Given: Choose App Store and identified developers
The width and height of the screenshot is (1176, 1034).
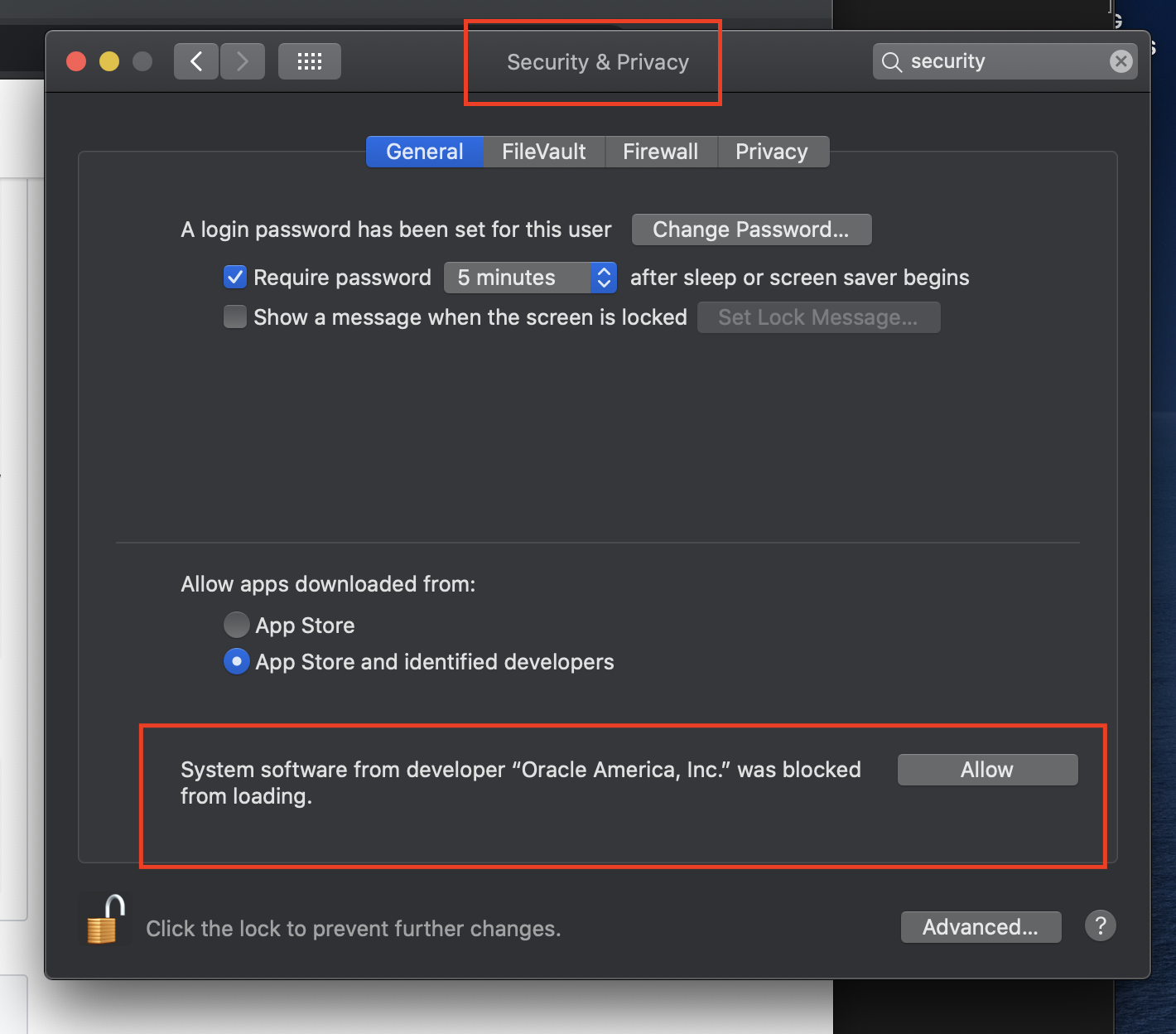Looking at the screenshot, I should coord(237,661).
